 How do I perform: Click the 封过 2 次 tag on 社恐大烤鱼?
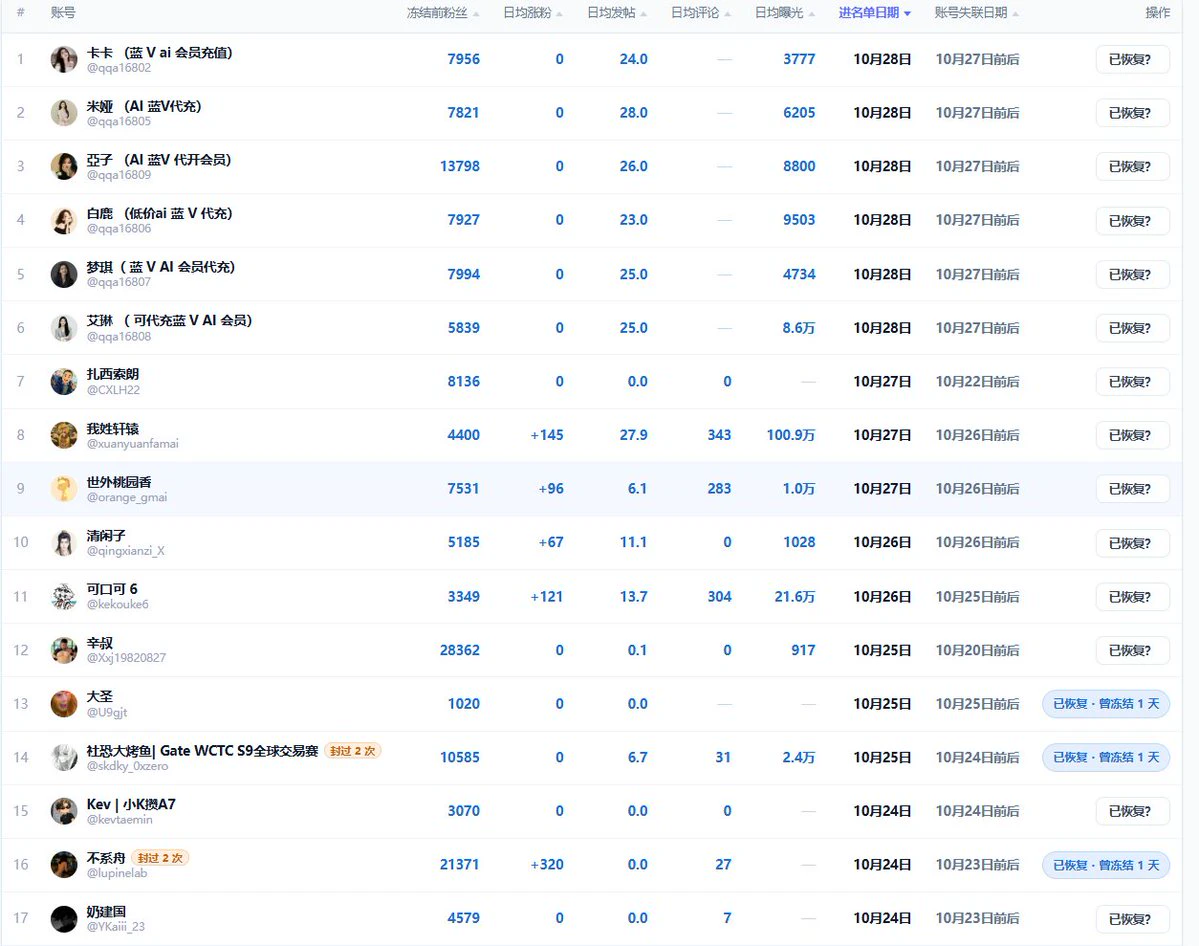pyautogui.click(x=353, y=751)
